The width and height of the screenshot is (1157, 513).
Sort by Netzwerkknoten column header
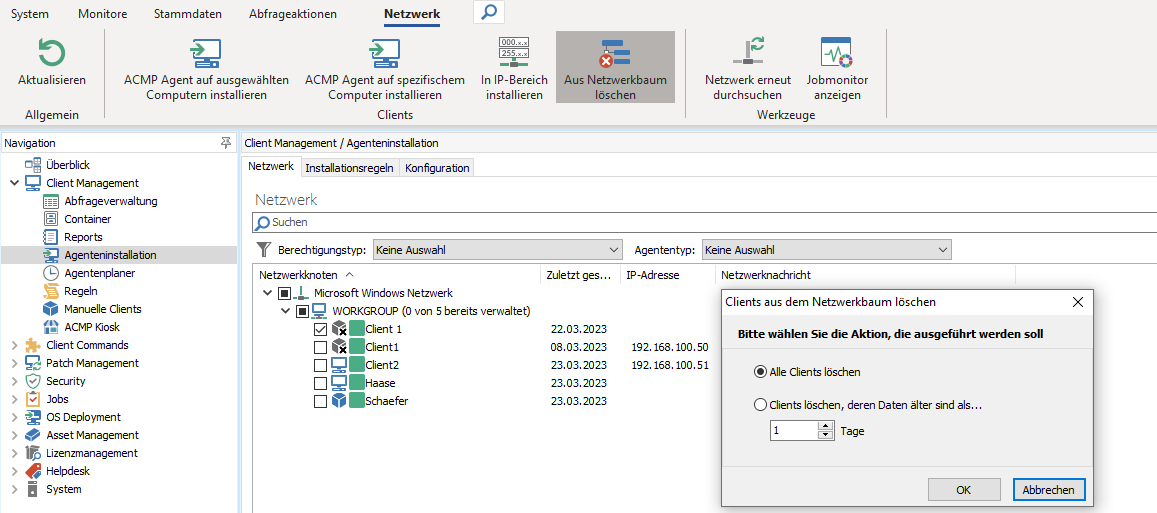tap(396, 275)
